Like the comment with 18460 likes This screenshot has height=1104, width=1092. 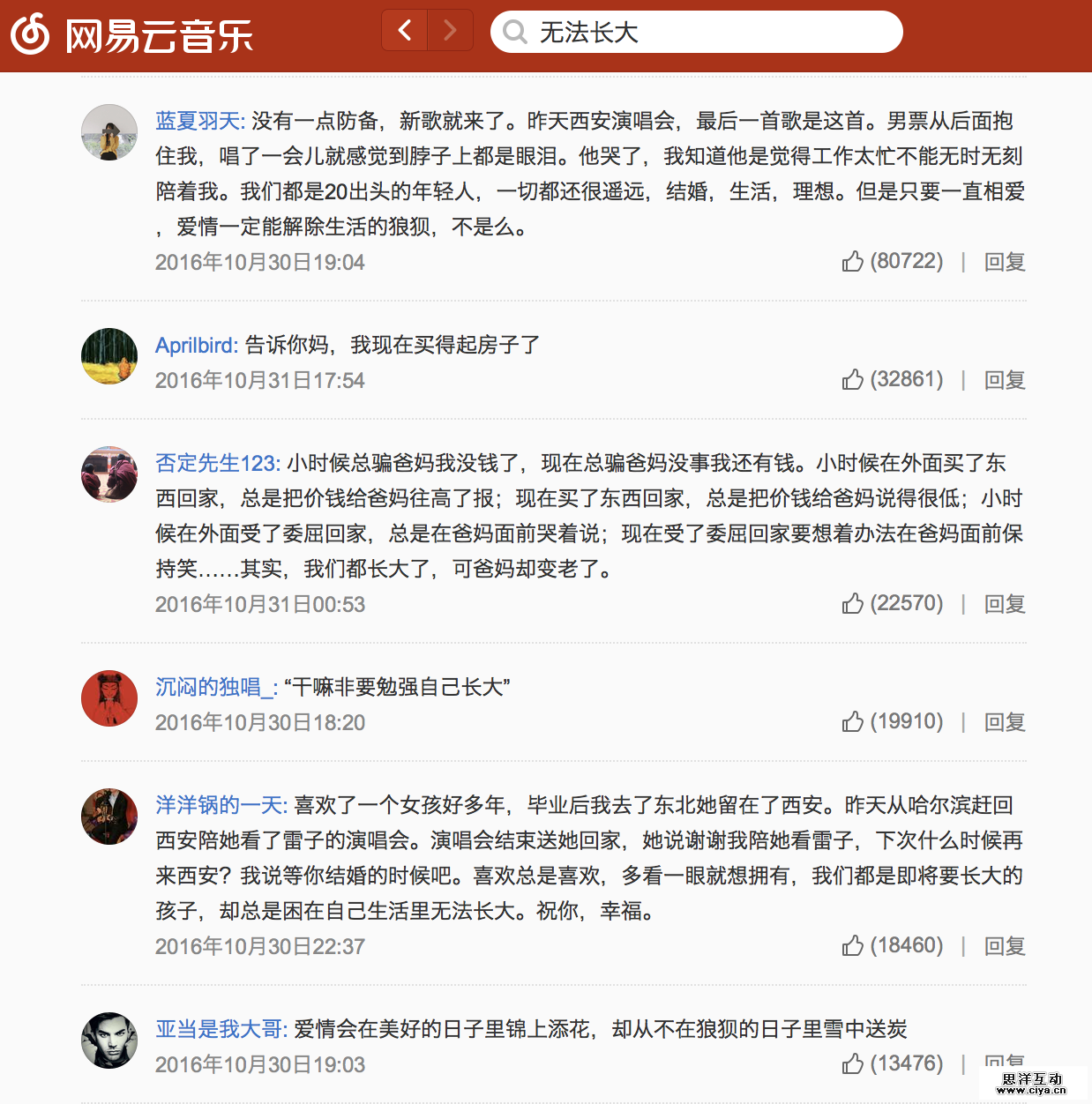[x=852, y=945]
